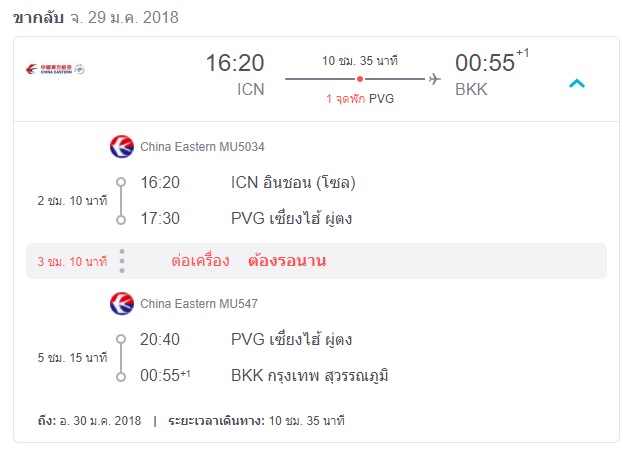641x451 pixels.
Task: Collapse flight details with the blue chevron
Action: click(577, 84)
